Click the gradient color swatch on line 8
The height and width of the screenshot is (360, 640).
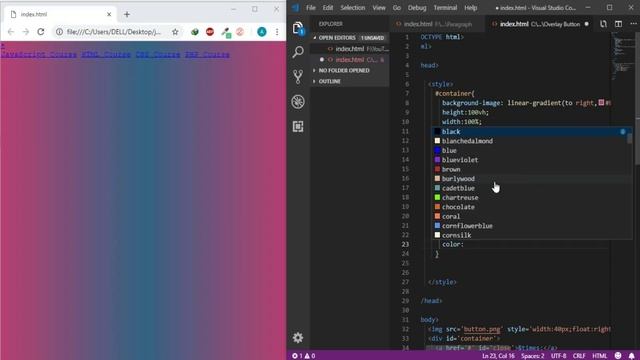[x=601, y=102]
